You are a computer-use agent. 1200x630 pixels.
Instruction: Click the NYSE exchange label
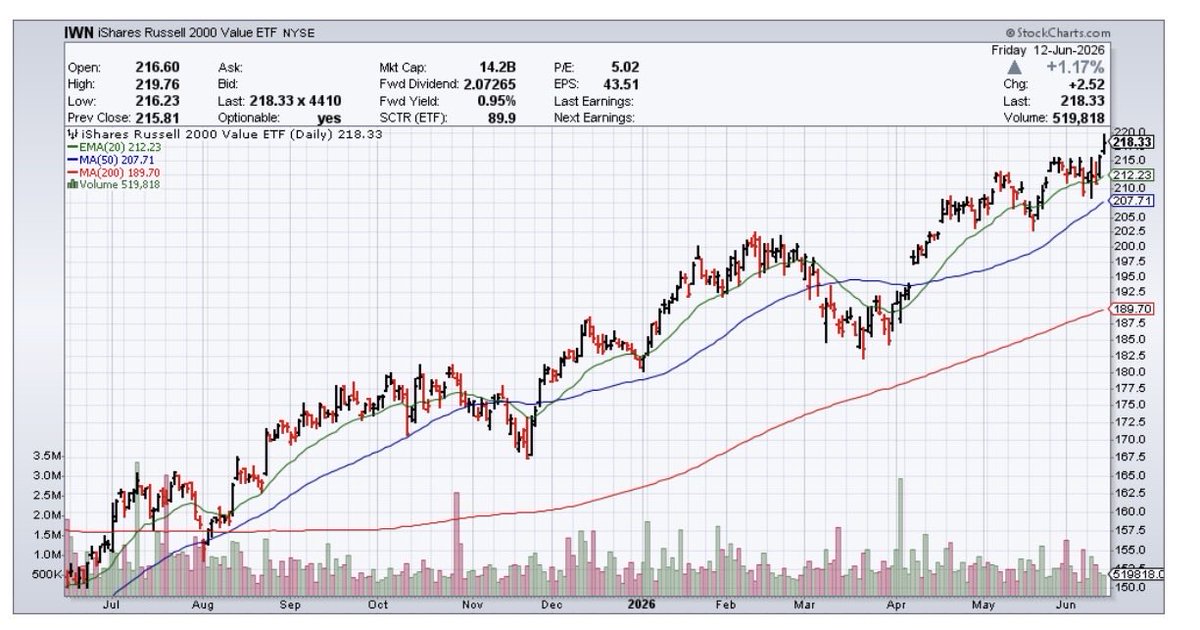click(297, 33)
